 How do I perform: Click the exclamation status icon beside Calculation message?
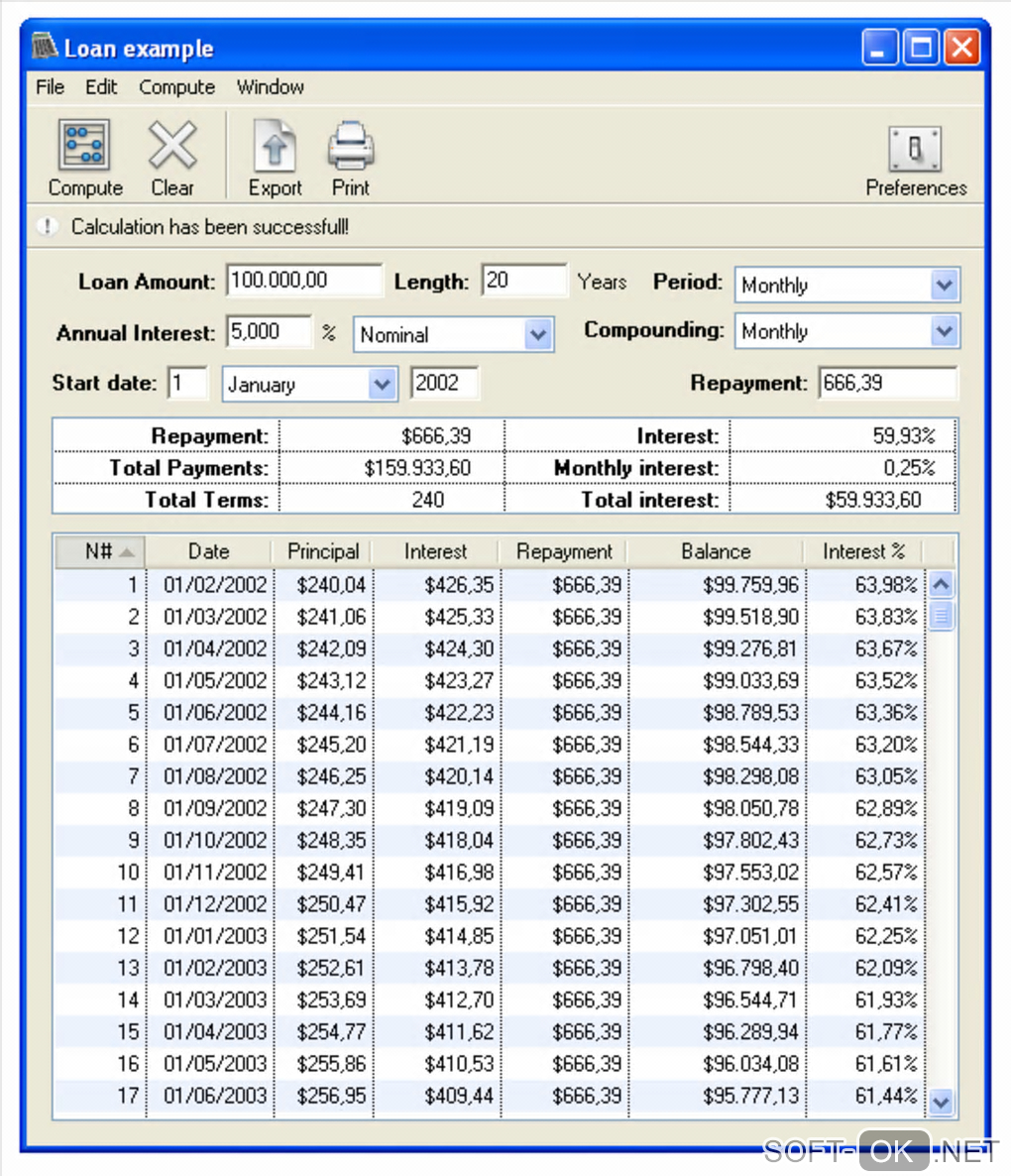pos(48,226)
